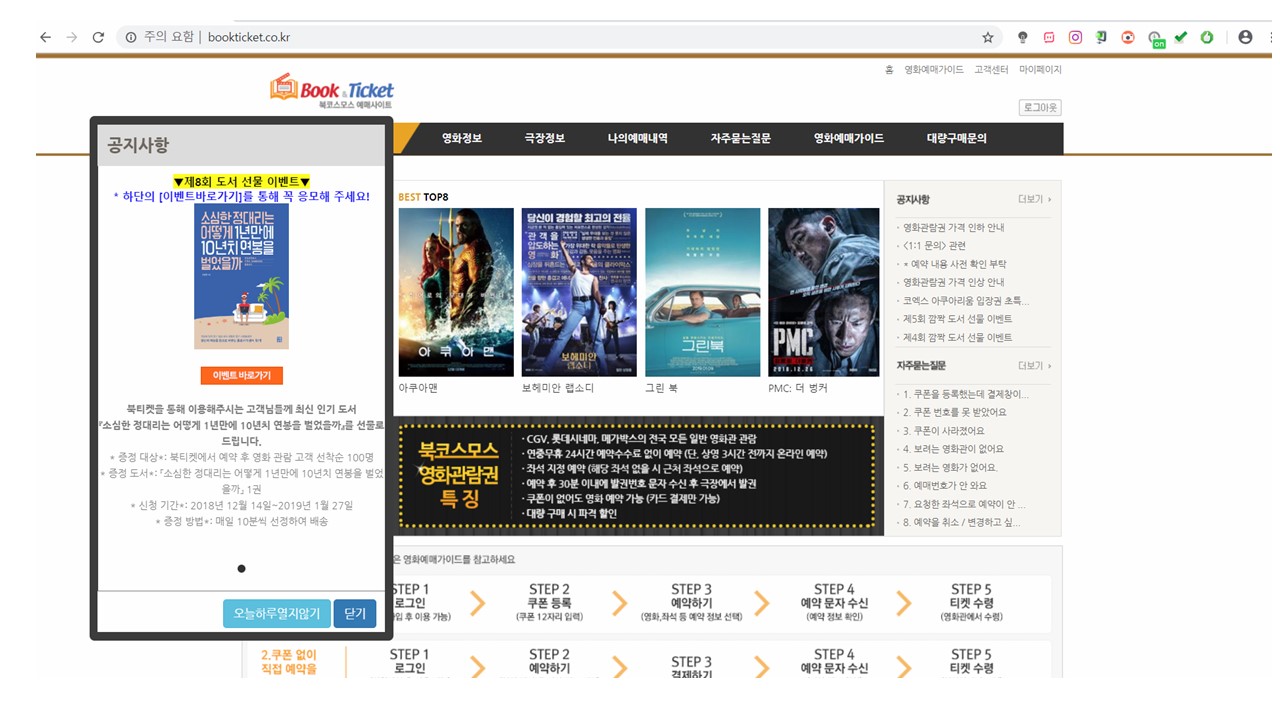Open FAQ 6. 예매번호가 안 와요

[x=945, y=486]
